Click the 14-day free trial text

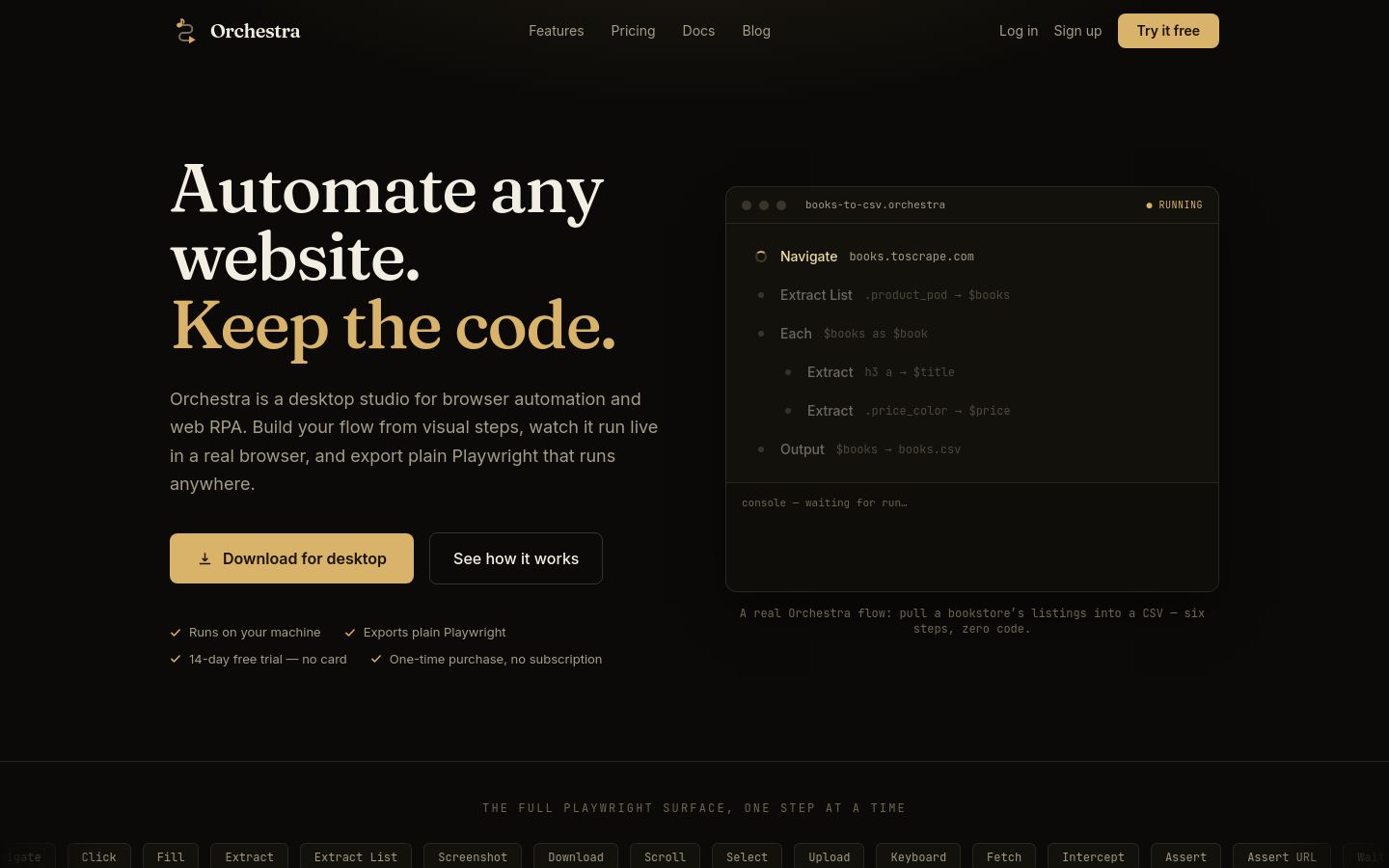click(x=268, y=660)
